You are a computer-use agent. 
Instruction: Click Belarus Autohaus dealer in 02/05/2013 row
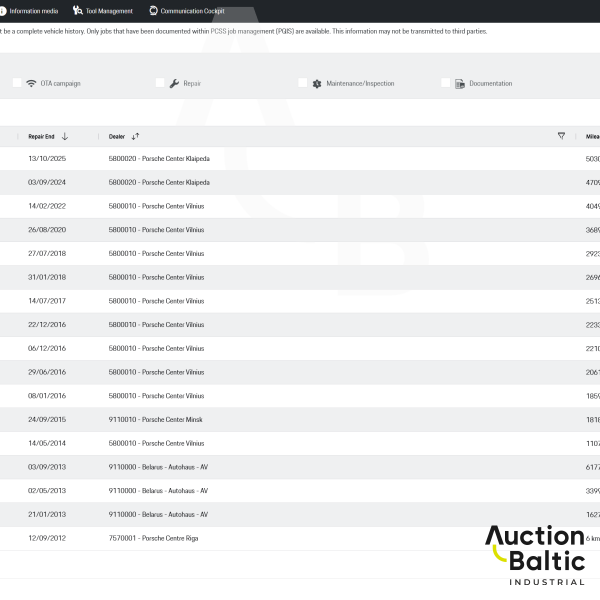[158, 491]
